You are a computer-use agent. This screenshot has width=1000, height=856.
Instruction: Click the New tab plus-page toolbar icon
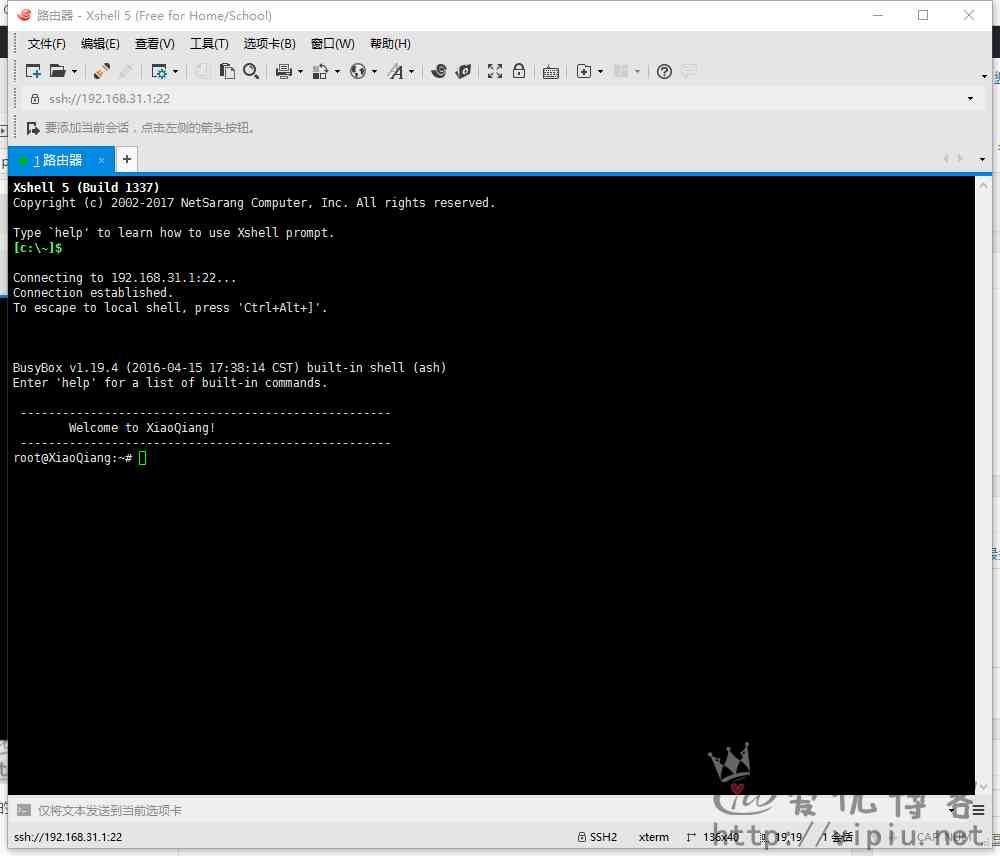coord(584,71)
